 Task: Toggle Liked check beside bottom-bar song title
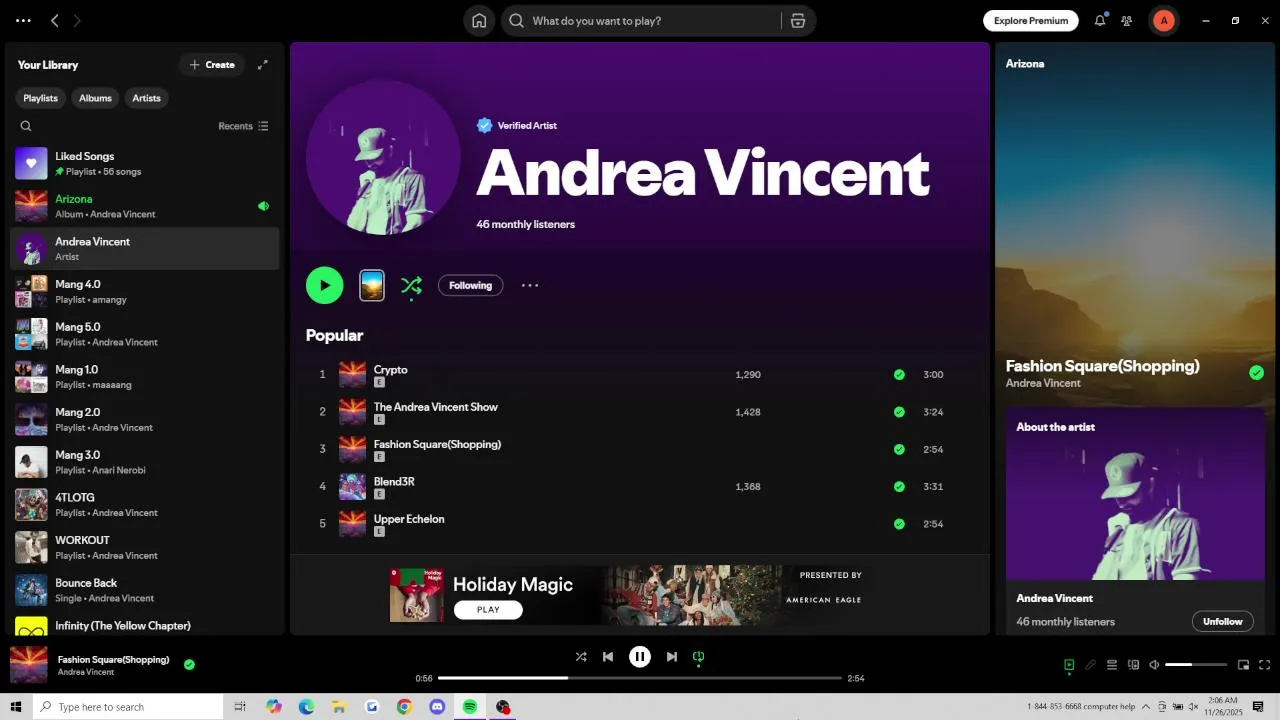pos(189,664)
